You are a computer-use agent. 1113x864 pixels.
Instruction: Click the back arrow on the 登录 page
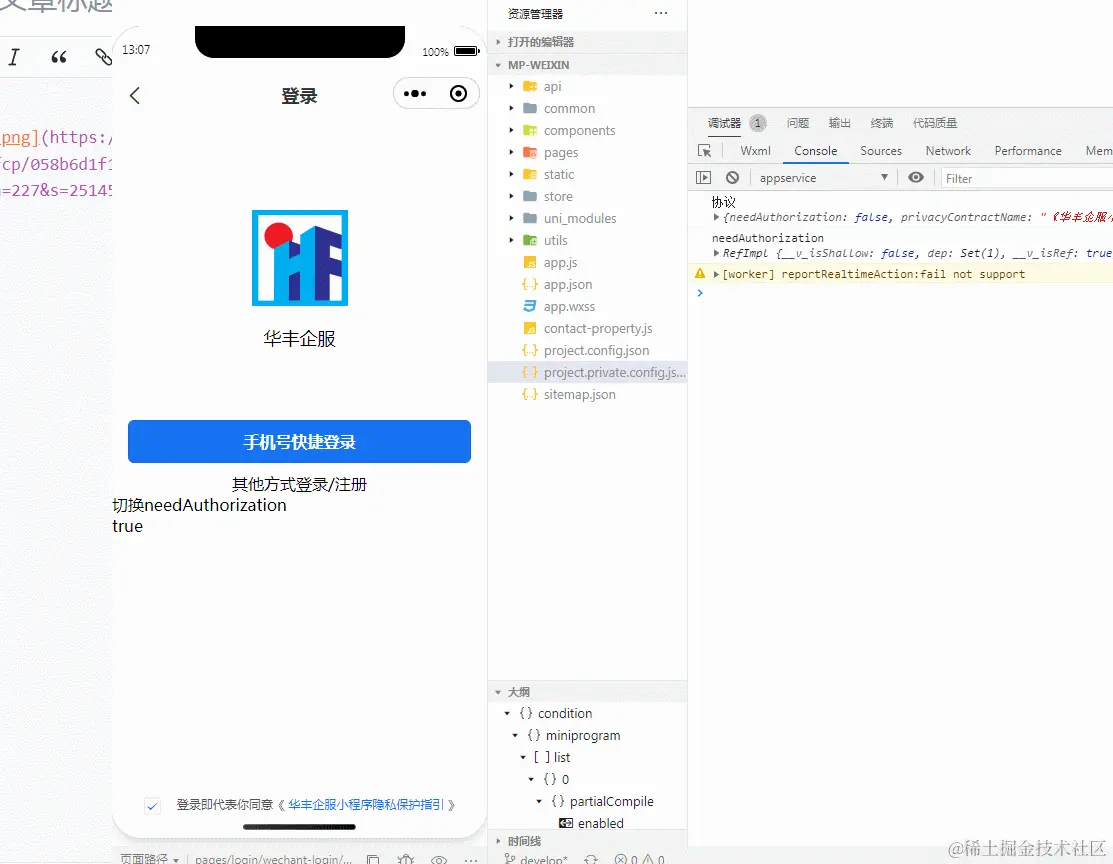pyautogui.click(x=135, y=95)
